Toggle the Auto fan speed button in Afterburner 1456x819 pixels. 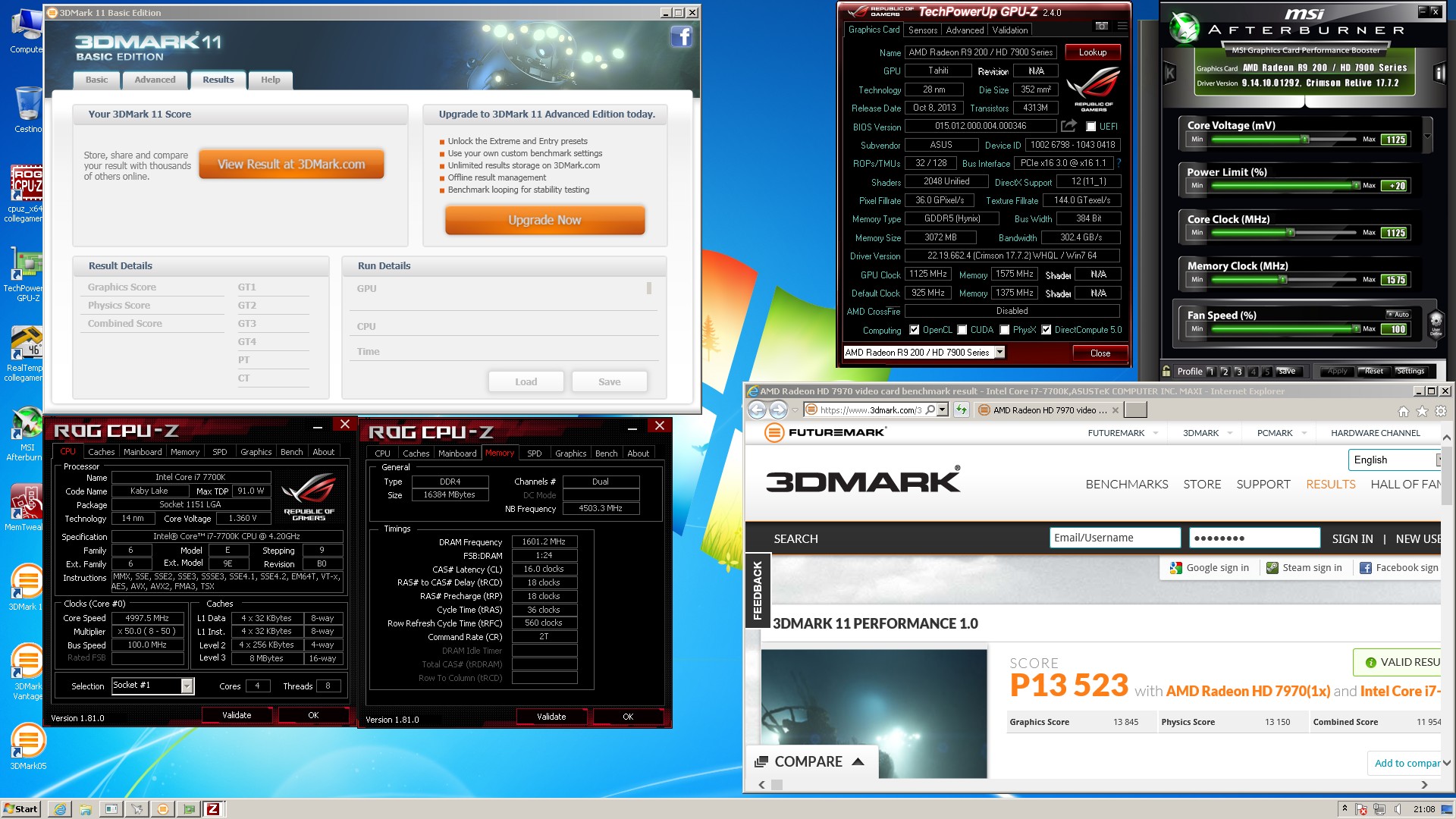tap(1398, 314)
